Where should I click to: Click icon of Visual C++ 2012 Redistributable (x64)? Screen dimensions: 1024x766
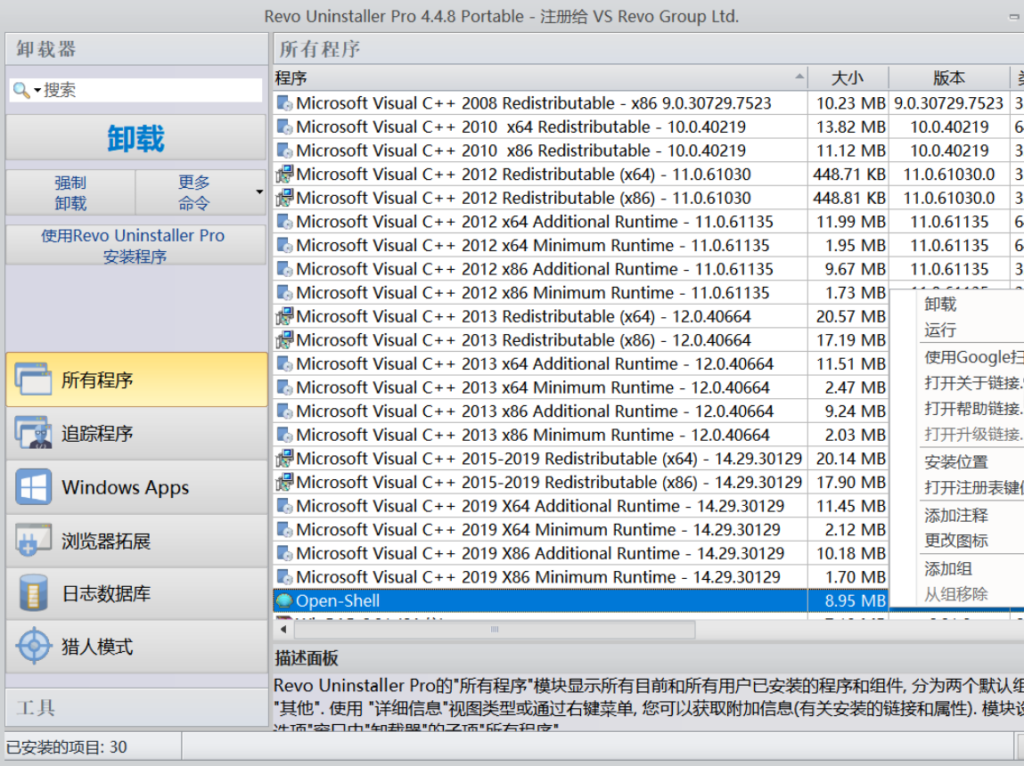coord(284,174)
